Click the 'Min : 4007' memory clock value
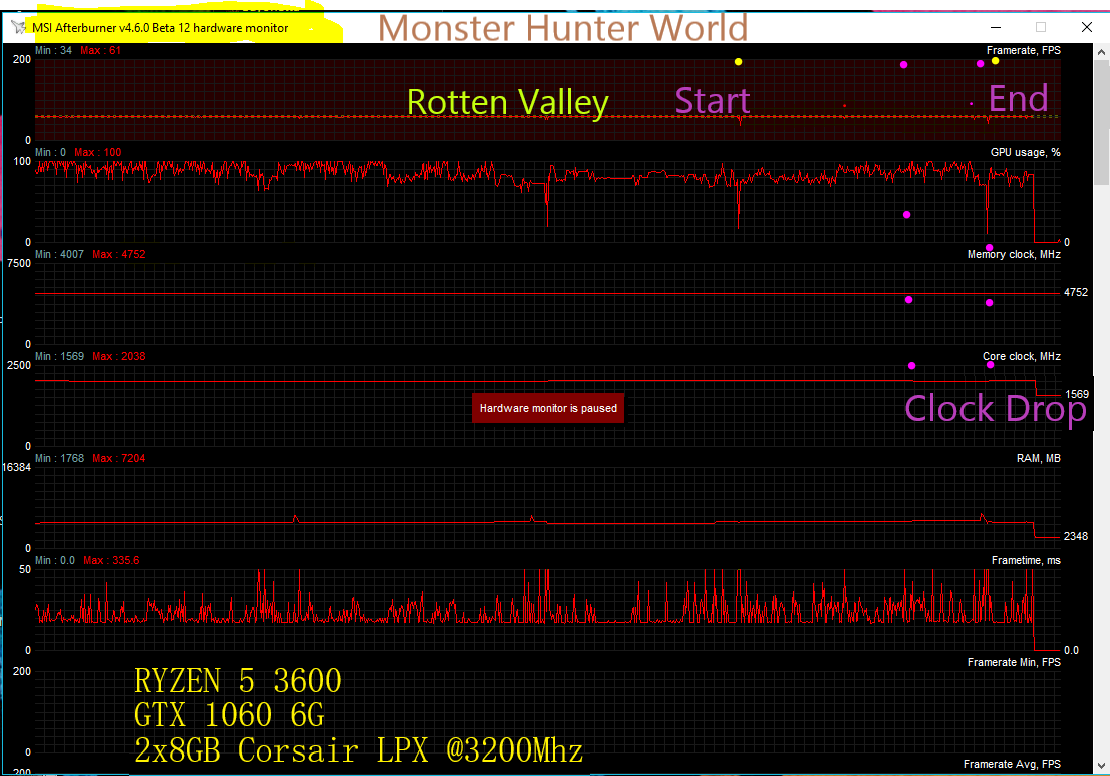This screenshot has height=776, width=1110. click(x=59, y=254)
